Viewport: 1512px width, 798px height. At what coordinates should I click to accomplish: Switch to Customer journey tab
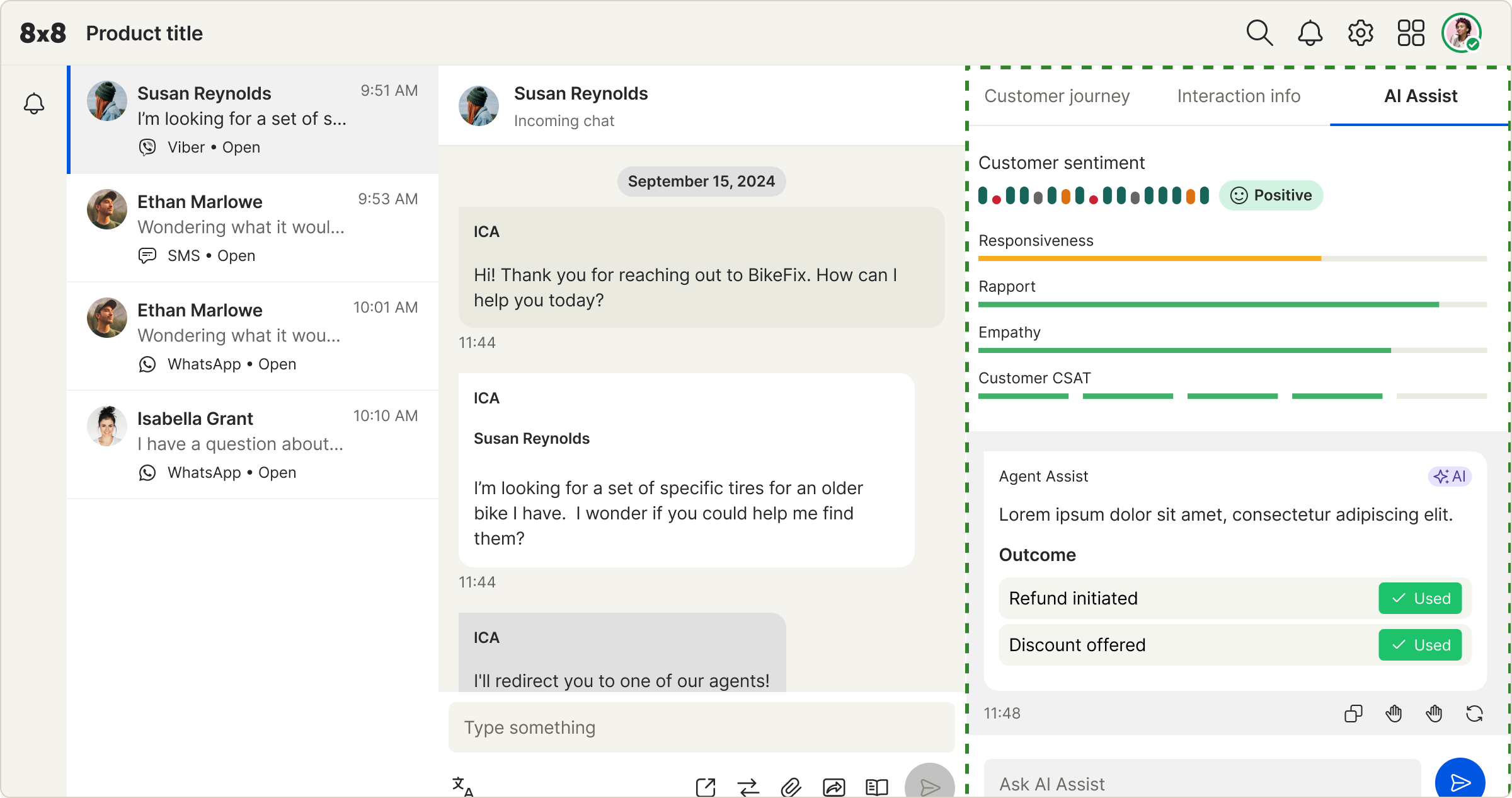click(x=1057, y=96)
